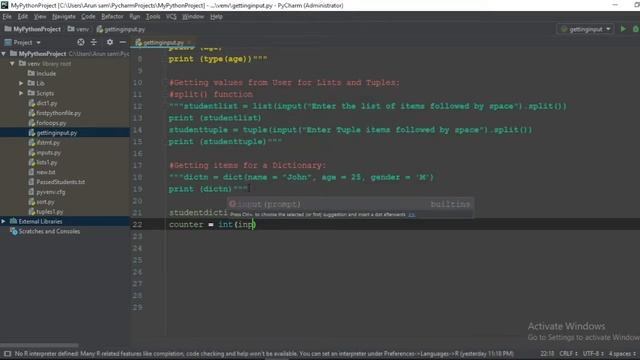Open the View menu
Image resolution: width=640 pixels, height=360 pixels.
(40, 17)
